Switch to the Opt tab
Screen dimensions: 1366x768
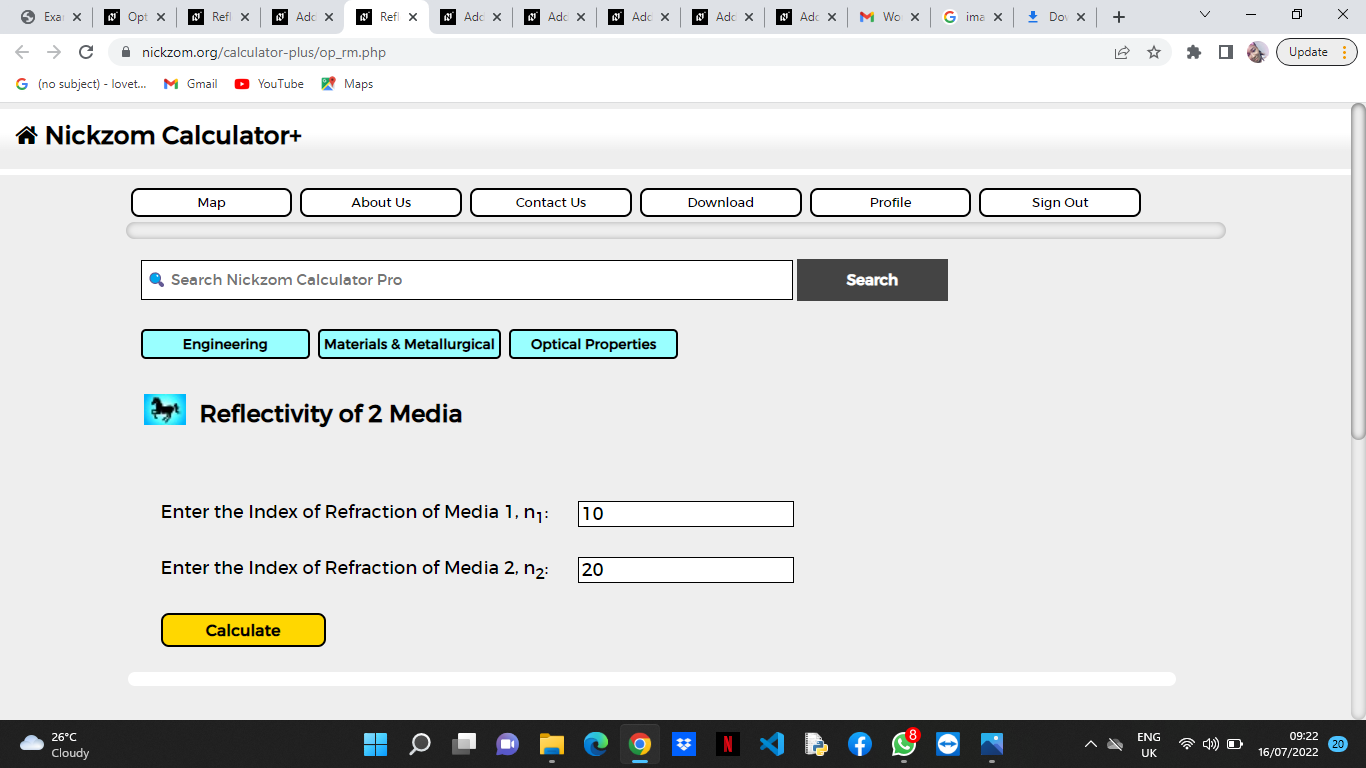coord(136,17)
